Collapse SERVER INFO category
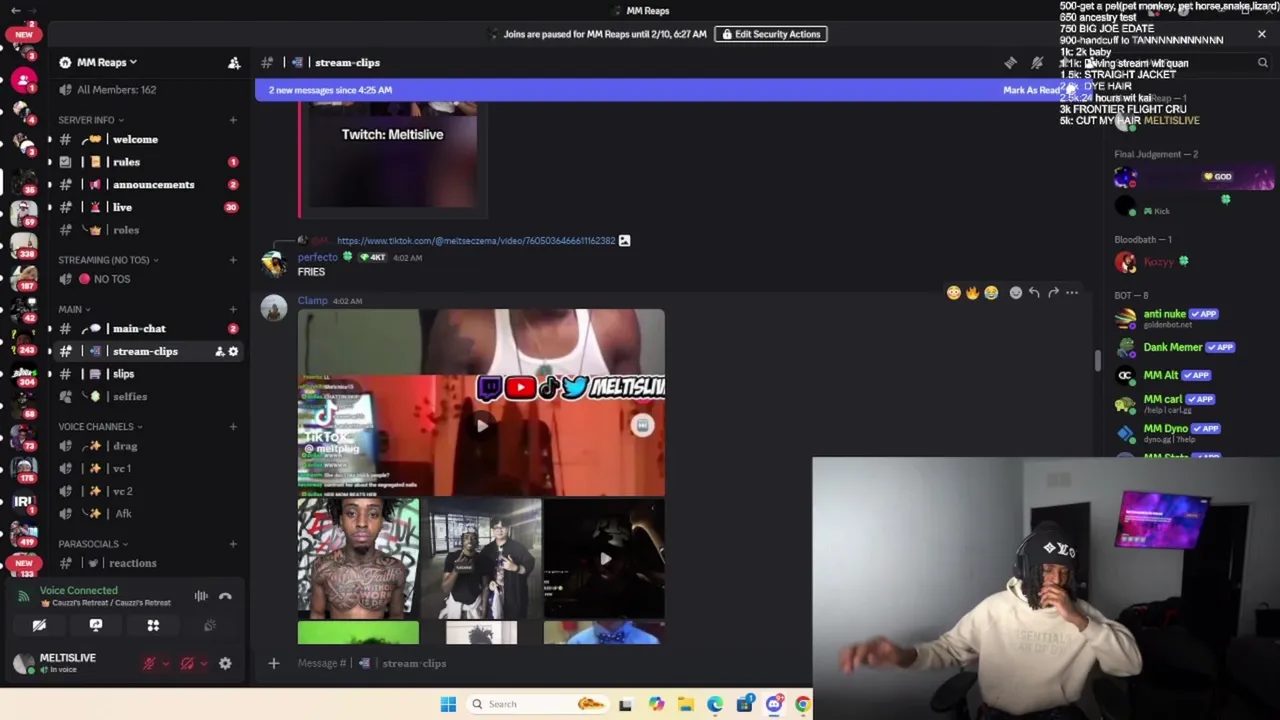1280x720 pixels. click(x=91, y=120)
